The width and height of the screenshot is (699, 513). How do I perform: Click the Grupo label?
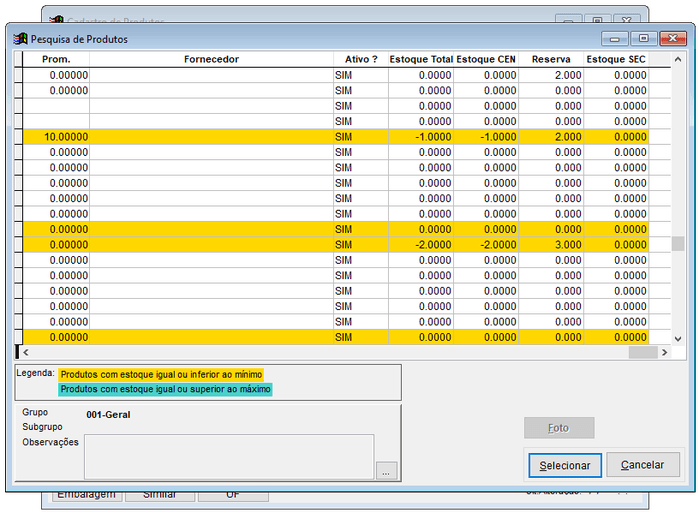tap(35, 412)
